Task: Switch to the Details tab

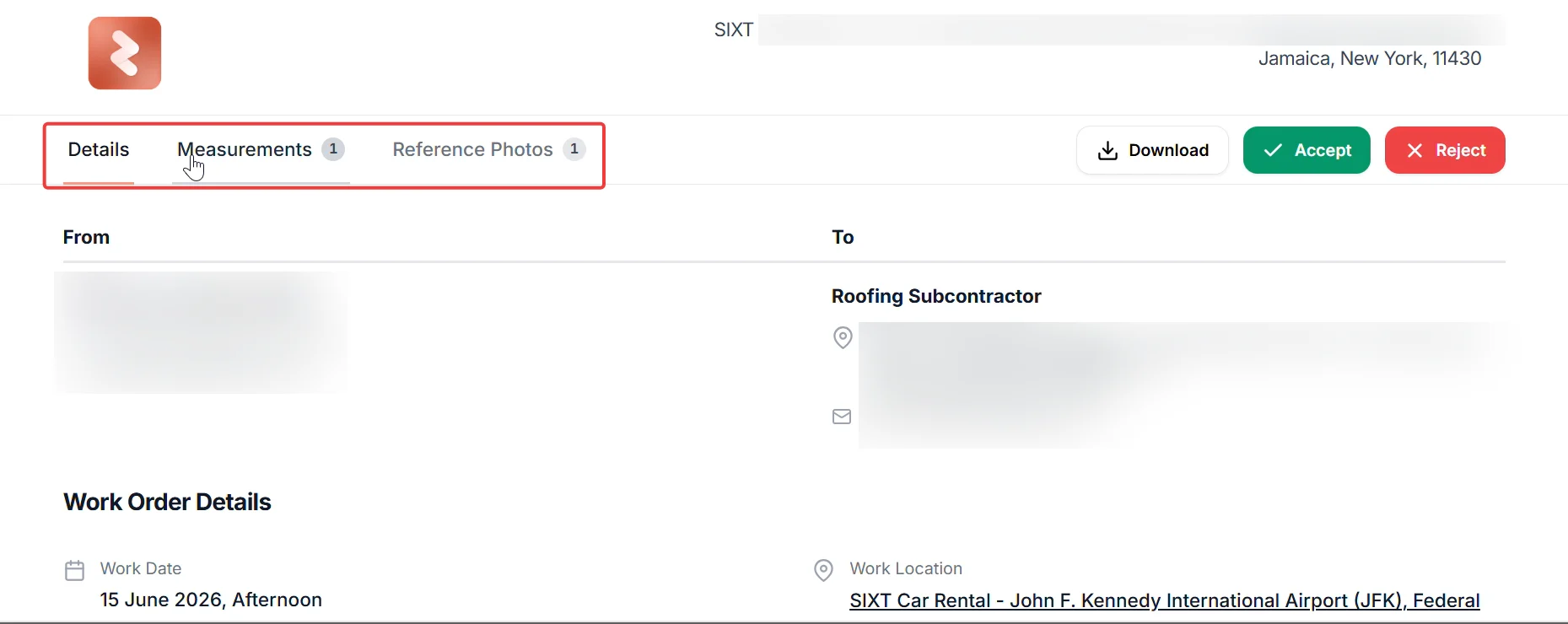Action: click(x=99, y=150)
